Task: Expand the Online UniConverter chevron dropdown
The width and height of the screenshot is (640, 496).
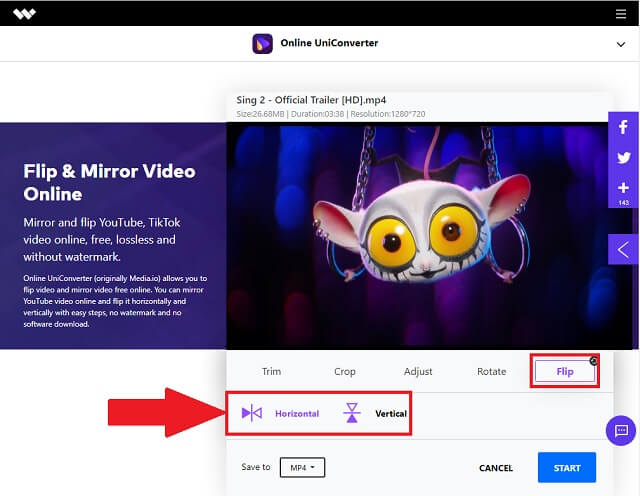Action: coord(621,44)
